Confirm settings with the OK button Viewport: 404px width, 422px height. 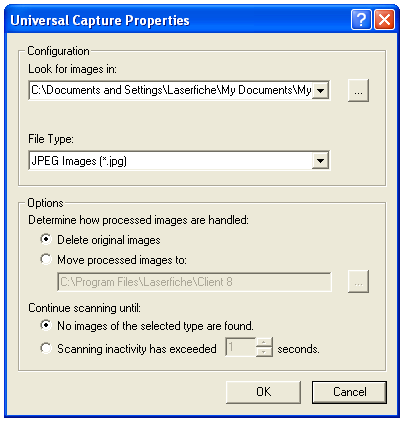click(x=263, y=392)
